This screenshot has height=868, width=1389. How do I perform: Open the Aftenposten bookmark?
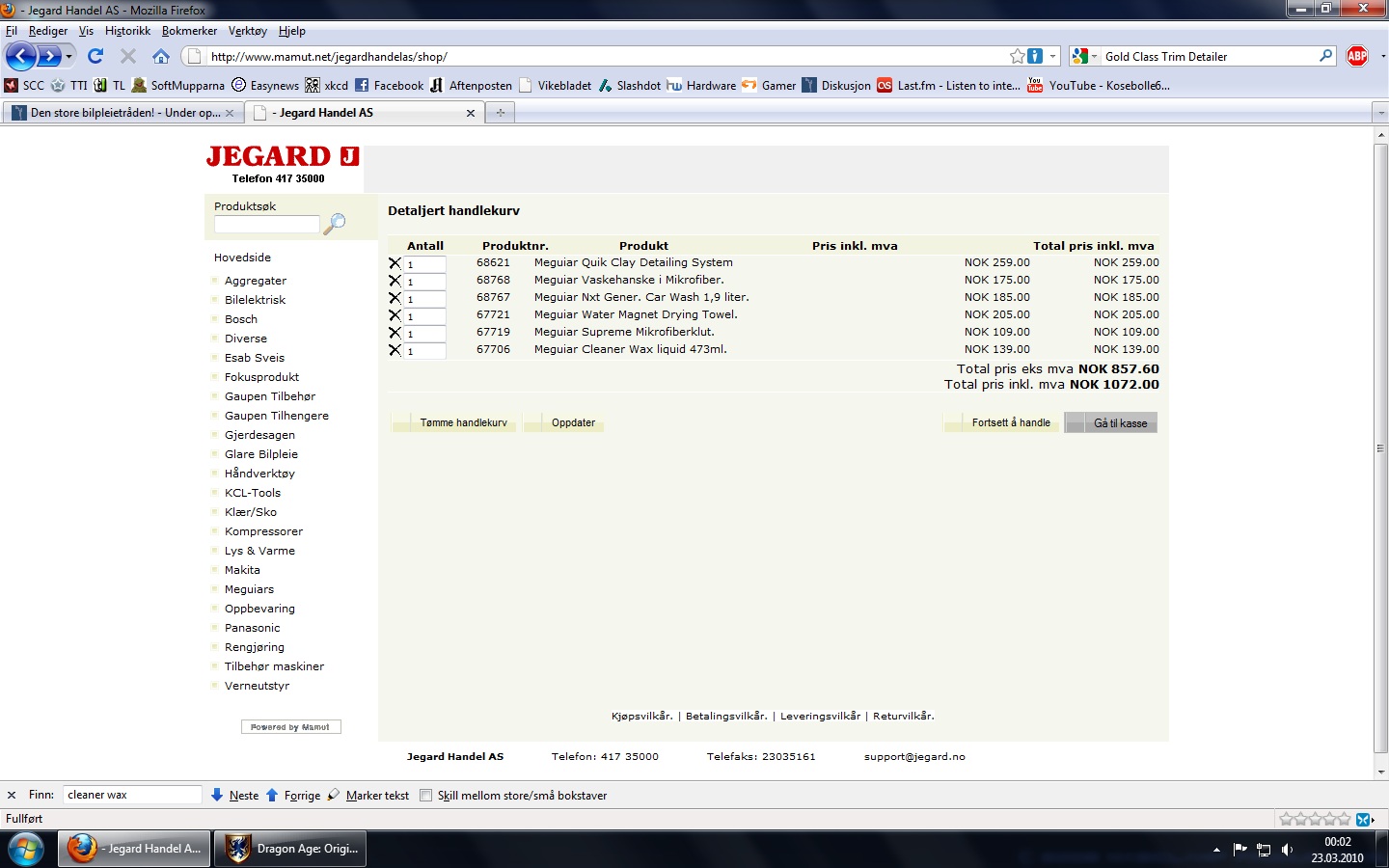pyautogui.click(x=471, y=85)
